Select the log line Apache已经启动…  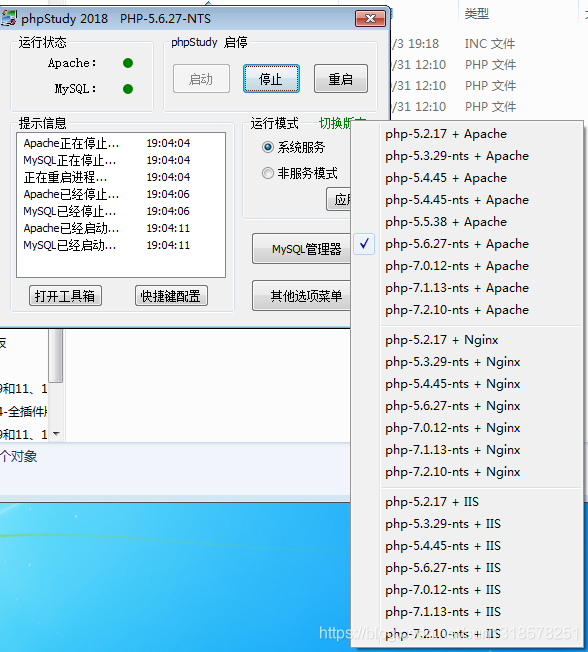click(x=106, y=229)
